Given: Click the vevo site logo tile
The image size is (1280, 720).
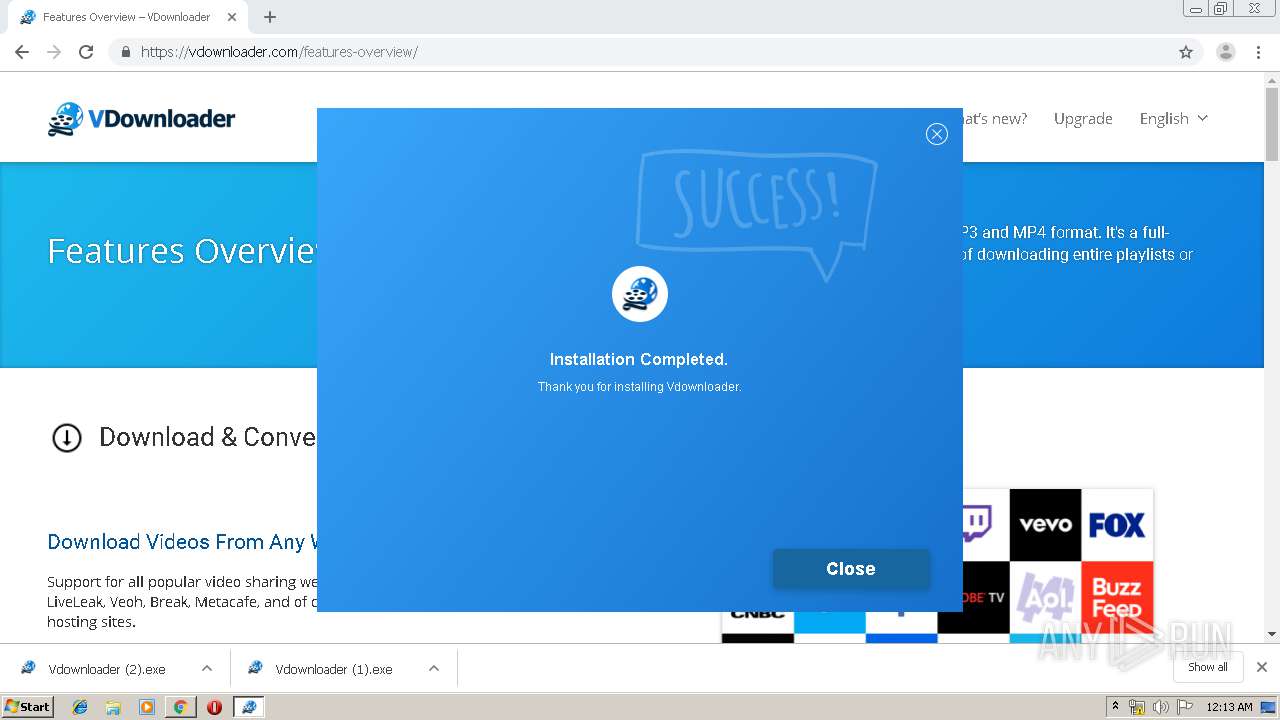Looking at the screenshot, I should [1045, 524].
